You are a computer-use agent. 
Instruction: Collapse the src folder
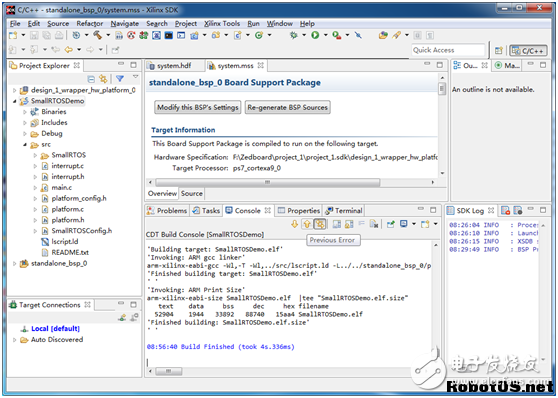coord(25,145)
